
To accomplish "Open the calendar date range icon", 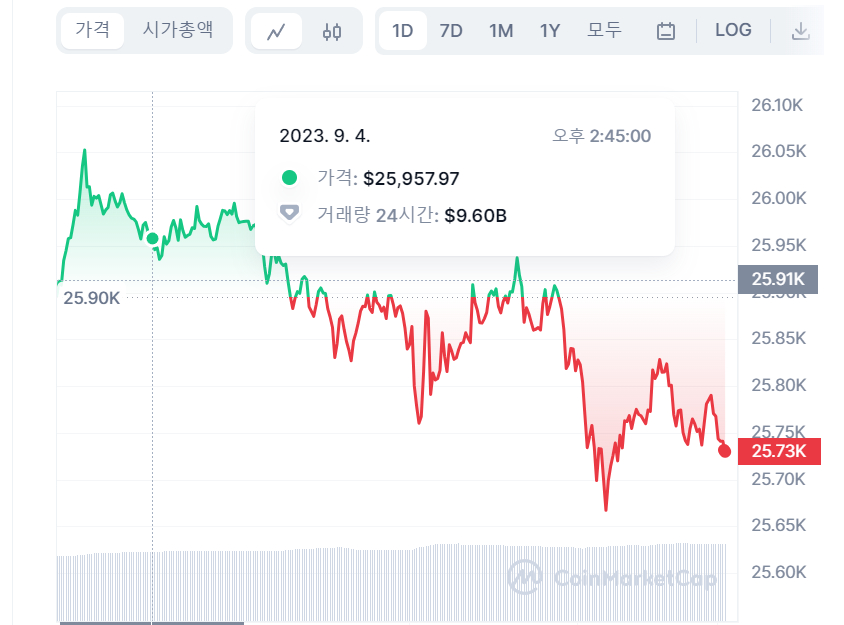I will (663, 30).
